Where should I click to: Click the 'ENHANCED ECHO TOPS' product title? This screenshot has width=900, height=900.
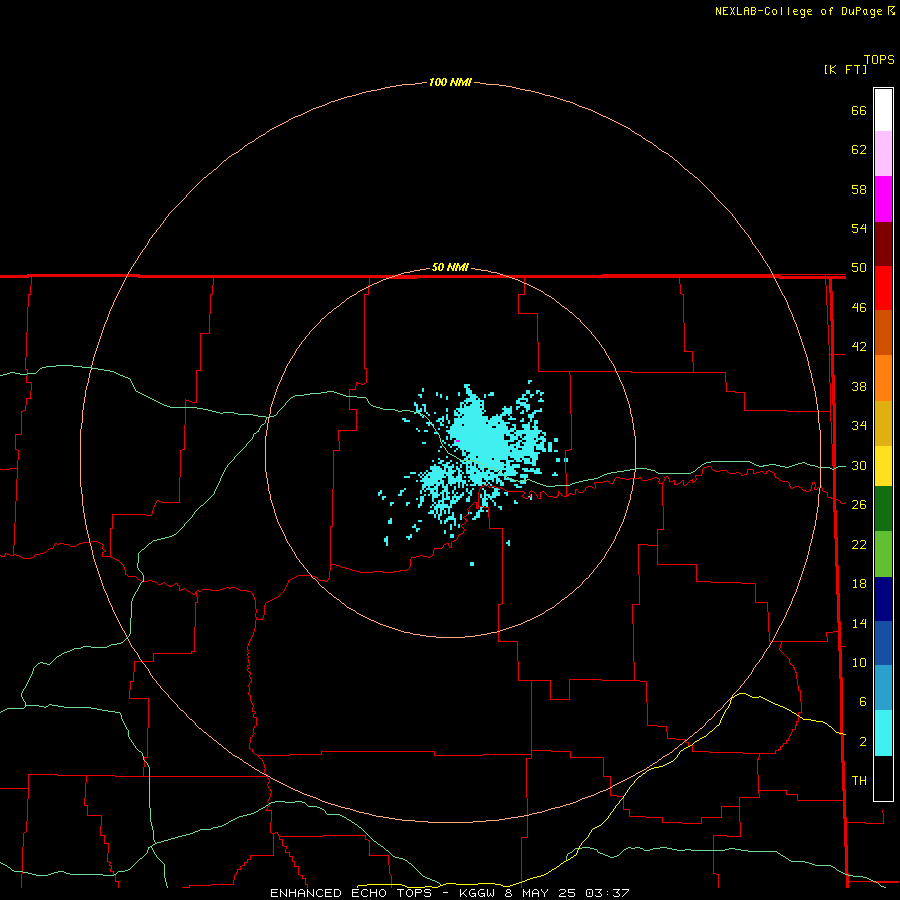(x=350, y=893)
